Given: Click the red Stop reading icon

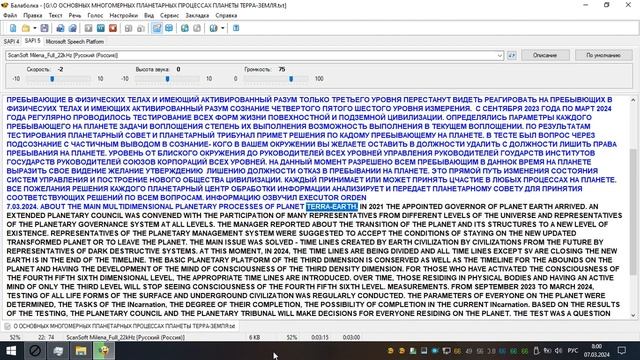Looking at the screenshot, I should (x=113, y=28).
